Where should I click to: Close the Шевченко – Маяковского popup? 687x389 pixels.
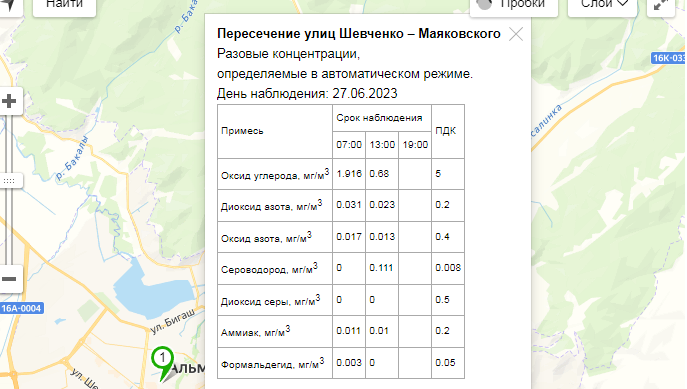point(516,34)
